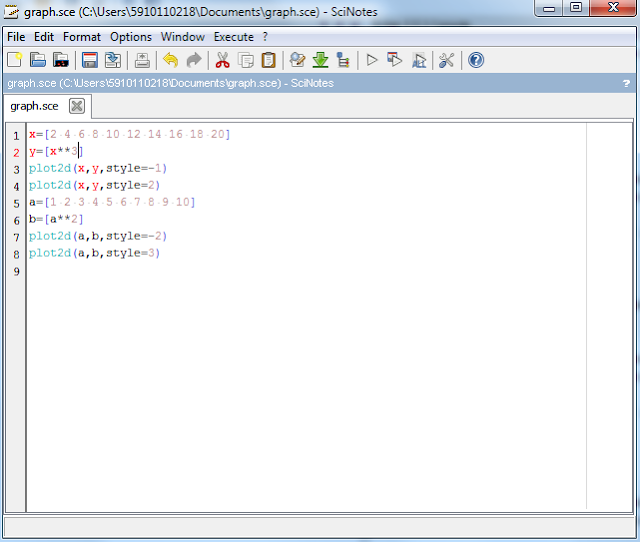Place cursor in line y=[x**3]
The width and height of the screenshot is (640, 542).
pyautogui.click(x=56, y=151)
